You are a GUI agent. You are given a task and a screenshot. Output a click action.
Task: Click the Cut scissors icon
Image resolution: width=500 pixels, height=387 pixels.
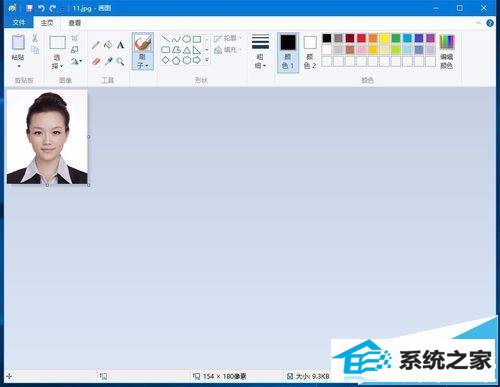click(x=35, y=38)
